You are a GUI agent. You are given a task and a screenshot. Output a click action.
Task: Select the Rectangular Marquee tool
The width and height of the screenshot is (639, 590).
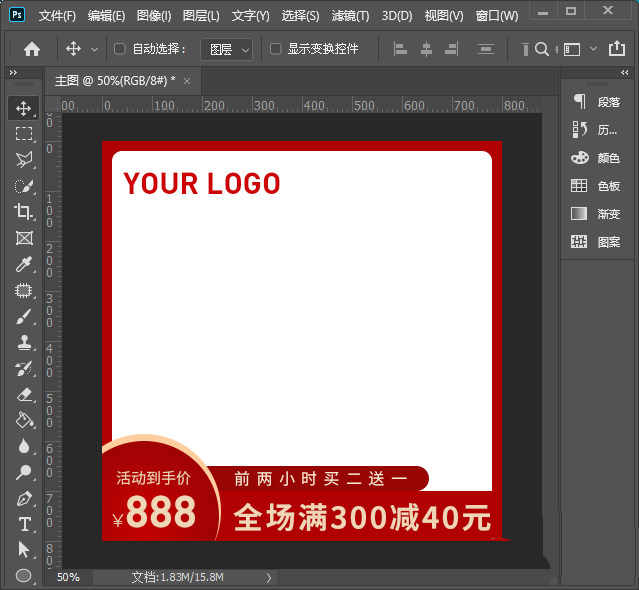(x=24, y=134)
